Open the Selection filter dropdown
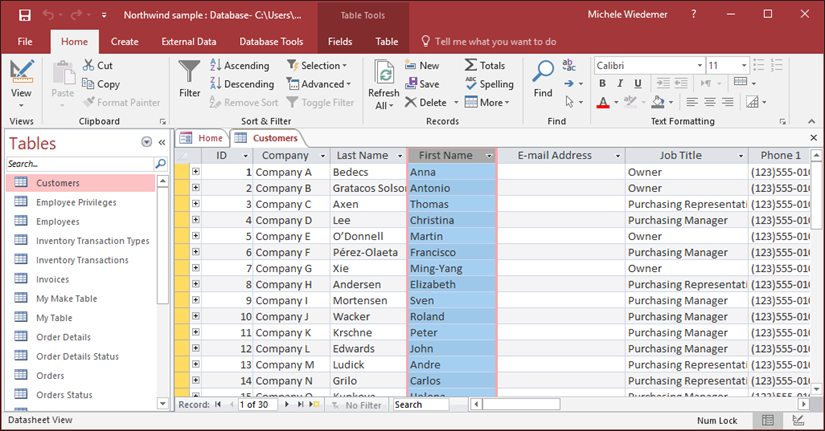The width and height of the screenshot is (825, 431). click(x=317, y=65)
